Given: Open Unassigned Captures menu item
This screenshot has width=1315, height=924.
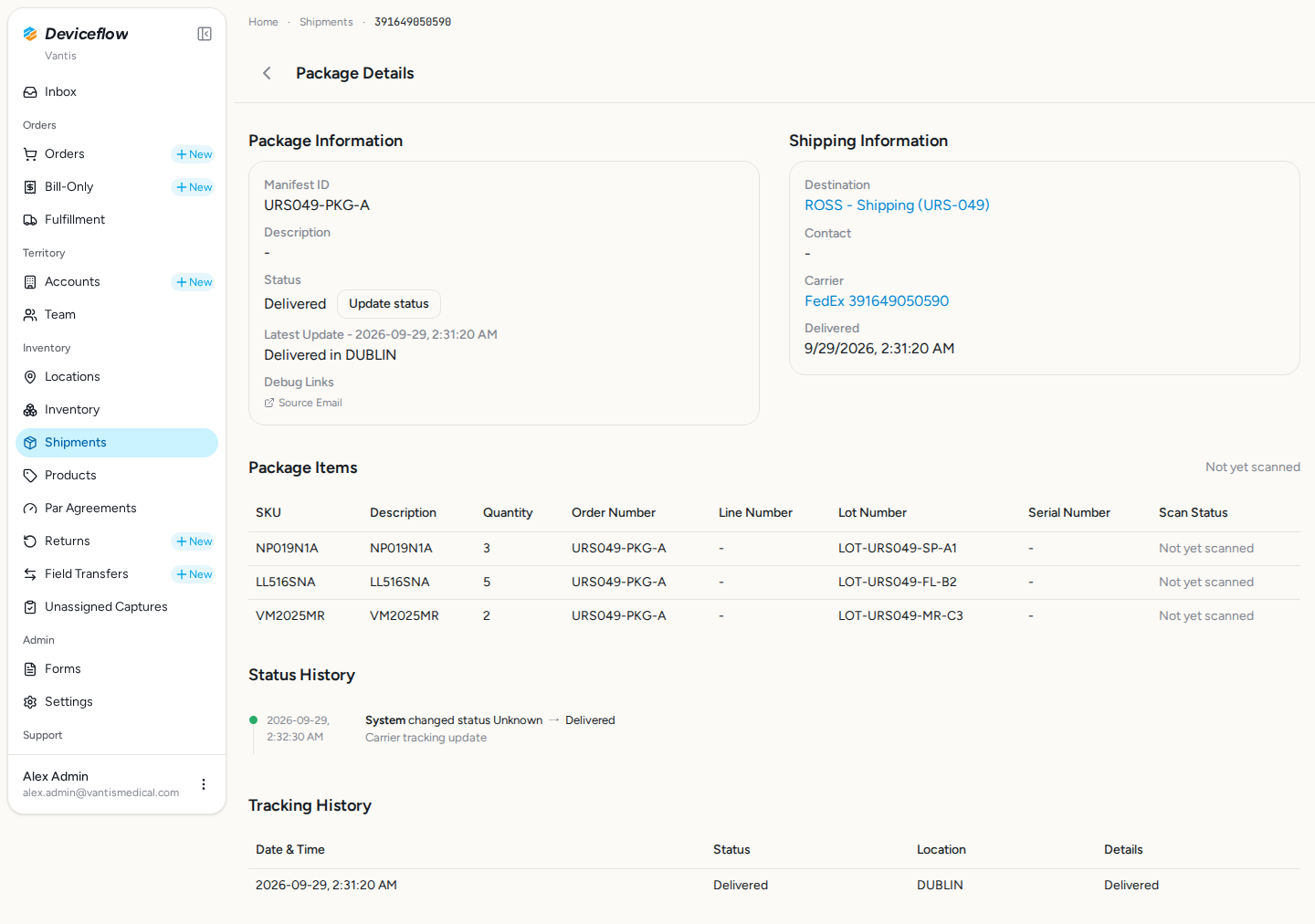Looking at the screenshot, I should pyautogui.click(x=117, y=607).
